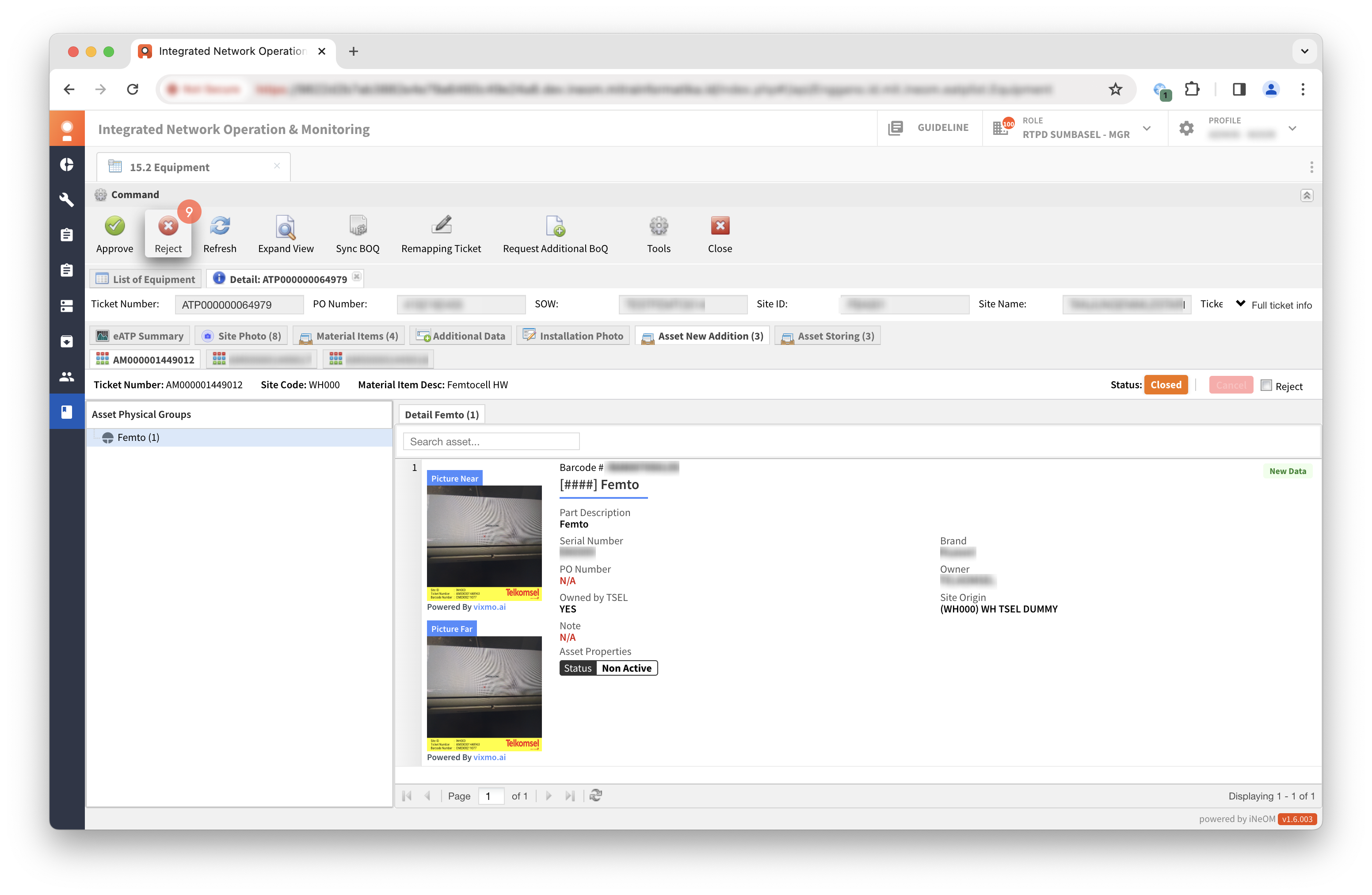Switch to Additional Data tab
Viewport: 1372px width, 895px height.
coord(460,336)
